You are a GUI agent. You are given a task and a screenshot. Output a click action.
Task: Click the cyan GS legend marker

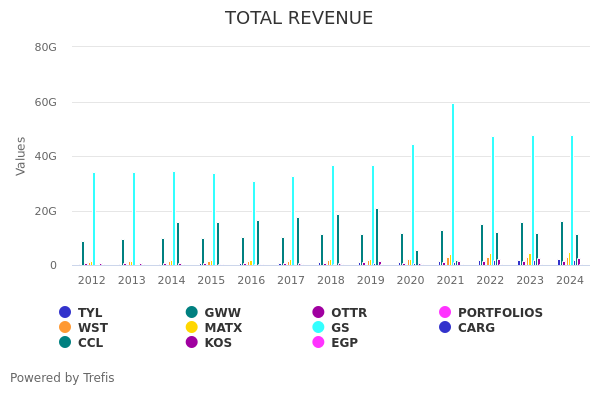(x=319, y=328)
